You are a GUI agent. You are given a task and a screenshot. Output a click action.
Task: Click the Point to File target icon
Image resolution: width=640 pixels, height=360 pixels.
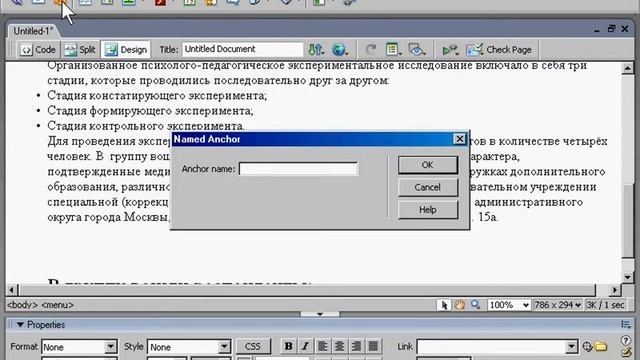pos(587,347)
